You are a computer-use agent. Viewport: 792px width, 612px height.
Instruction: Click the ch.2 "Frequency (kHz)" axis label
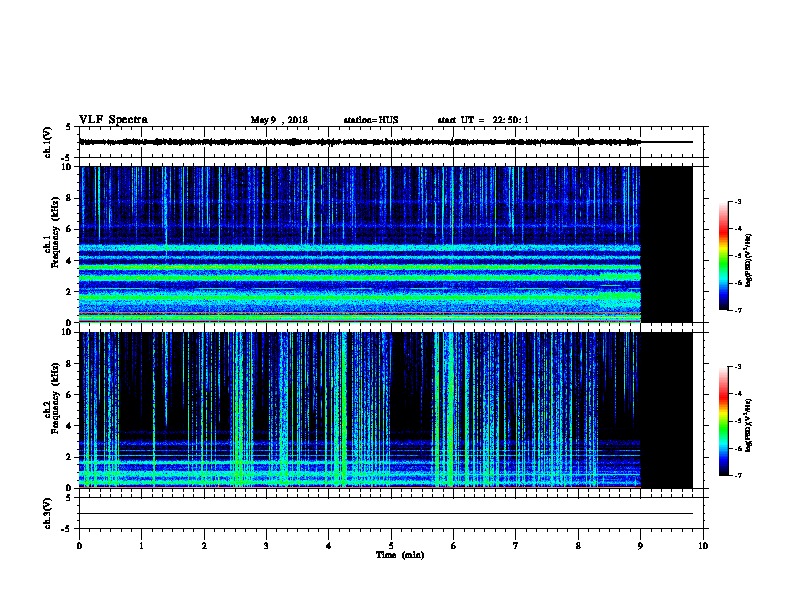click(55, 398)
